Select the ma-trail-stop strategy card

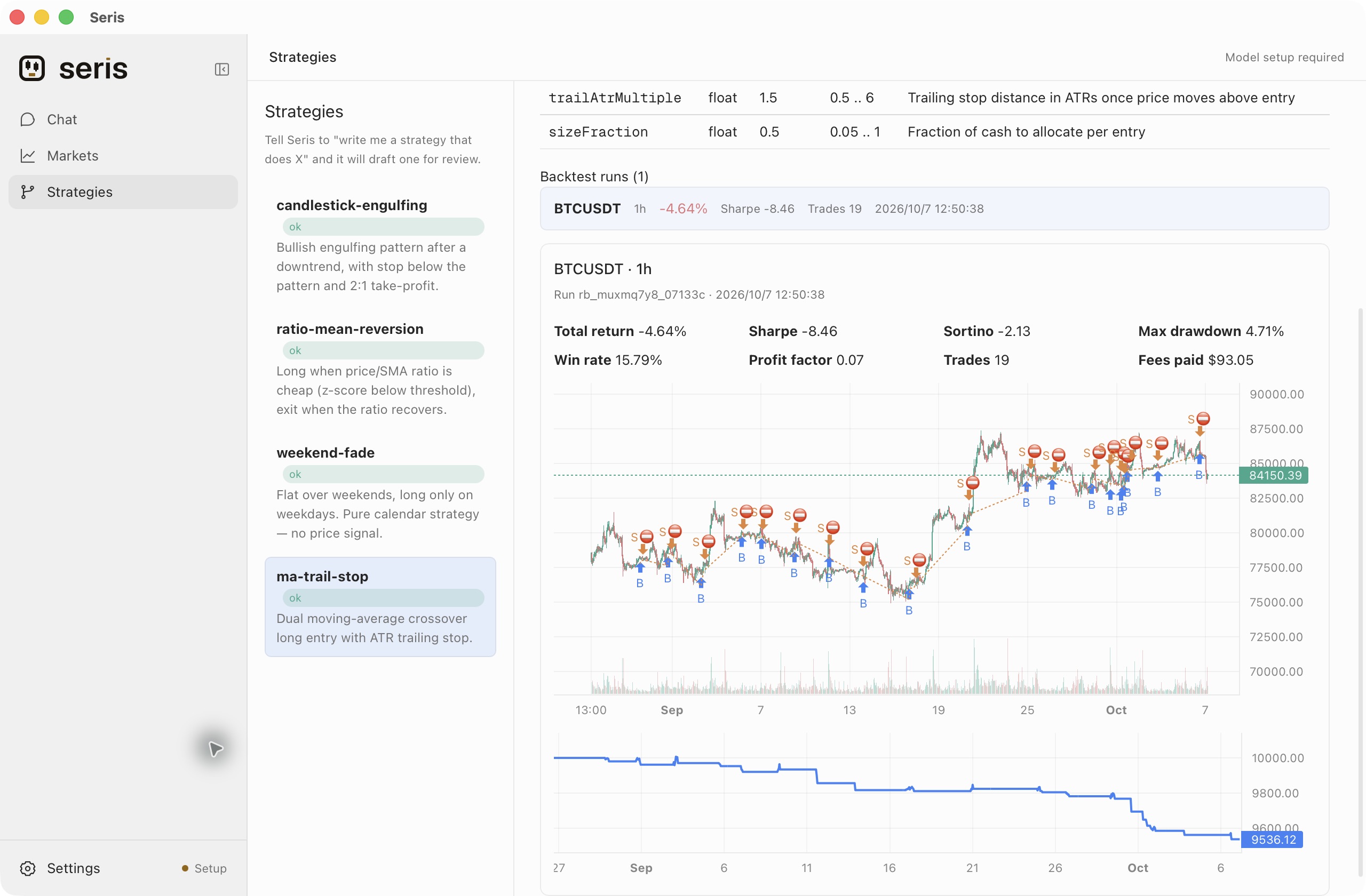click(x=380, y=606)
